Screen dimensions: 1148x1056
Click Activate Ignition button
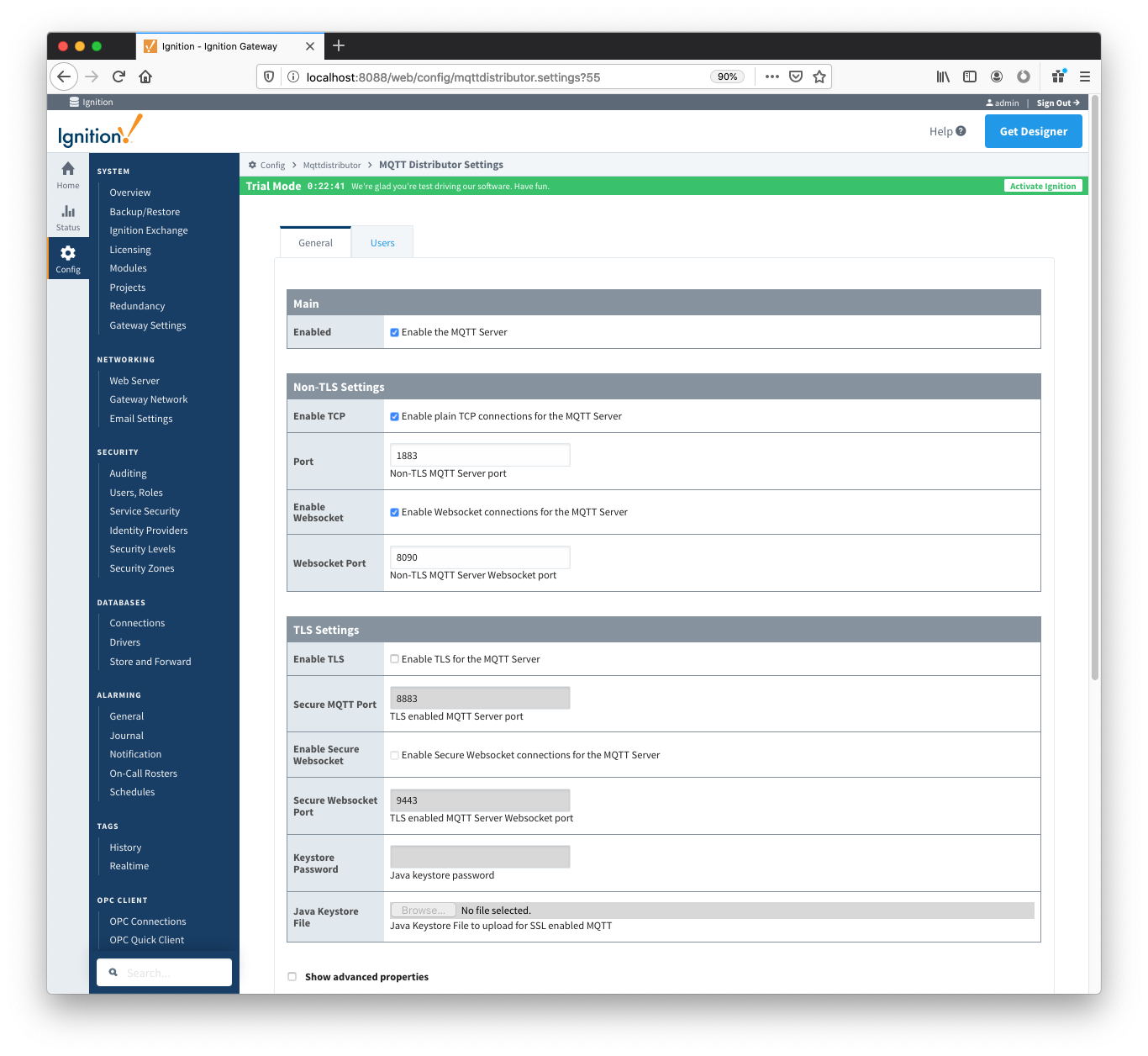pyautogui.click(x=1043, y=186)
